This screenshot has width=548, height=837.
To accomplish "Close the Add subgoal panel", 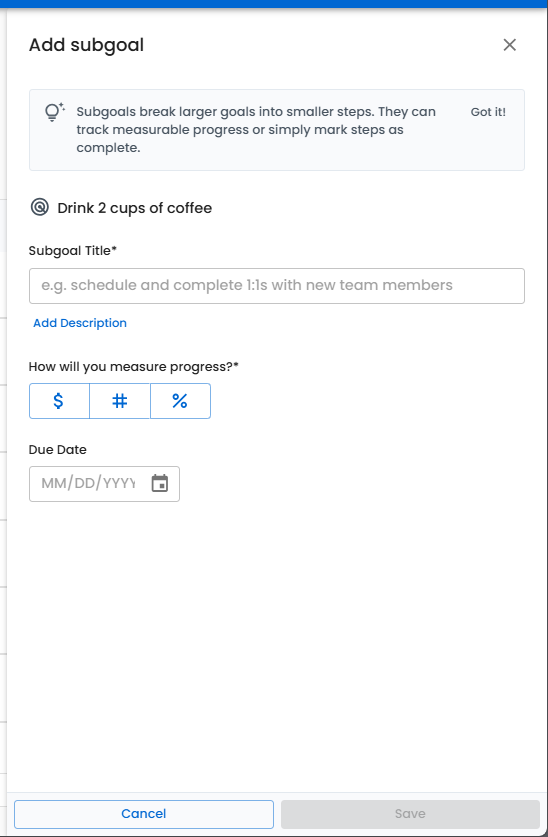I will tap(510, 45).
